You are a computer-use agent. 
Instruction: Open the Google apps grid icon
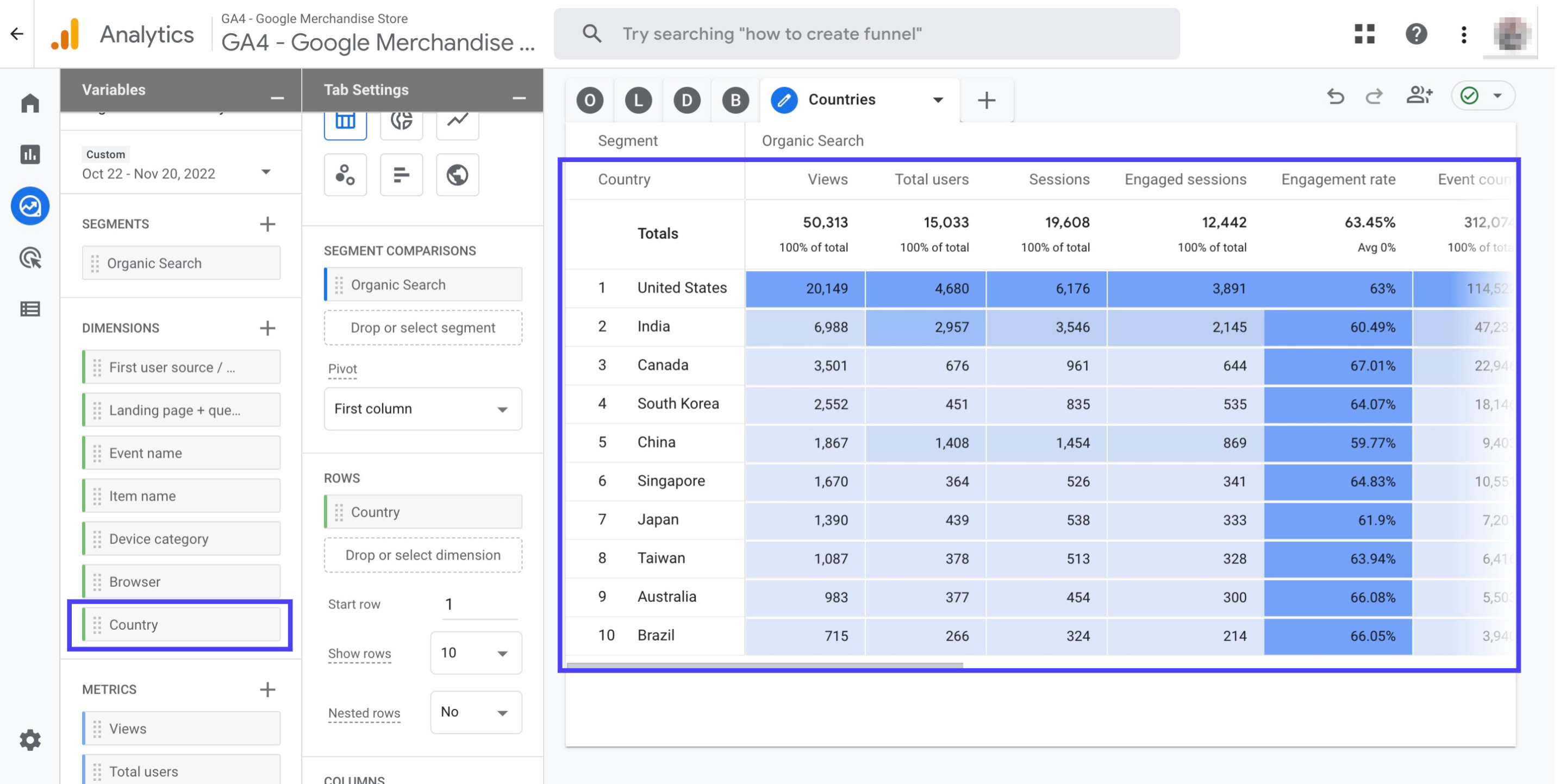click(x=1364, y=34)
